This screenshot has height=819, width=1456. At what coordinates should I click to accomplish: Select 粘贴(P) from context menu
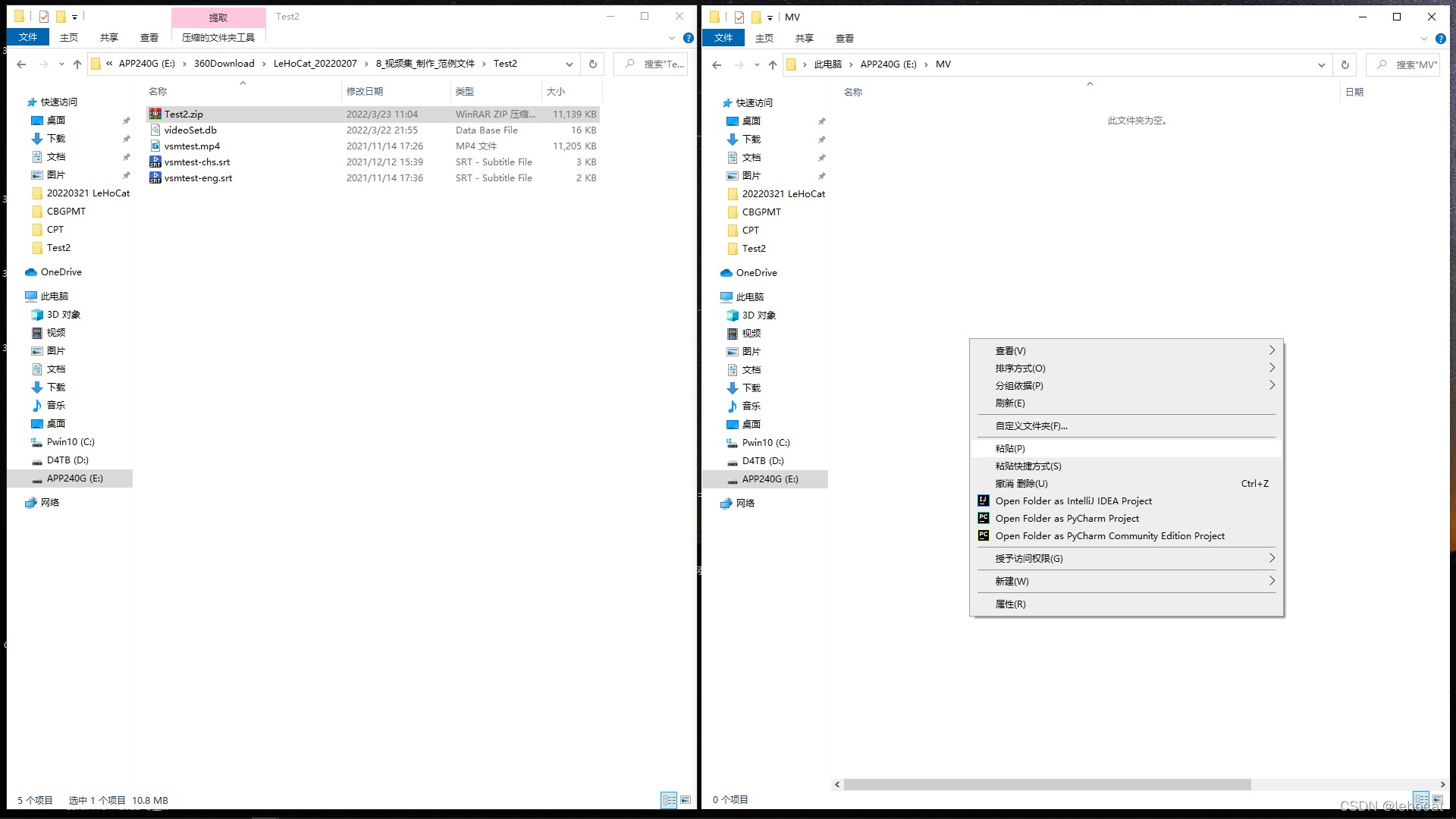click(1010, 448)
